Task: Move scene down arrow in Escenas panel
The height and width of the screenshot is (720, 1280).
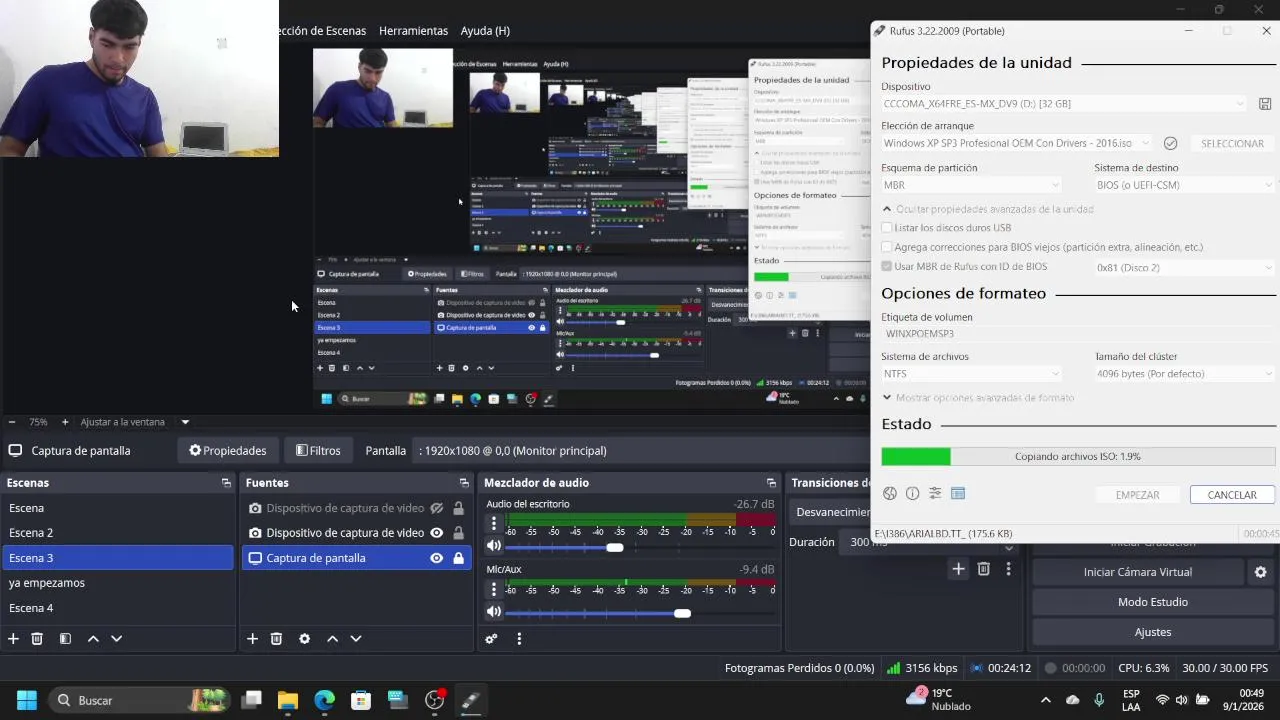Action: coord(116,638)
